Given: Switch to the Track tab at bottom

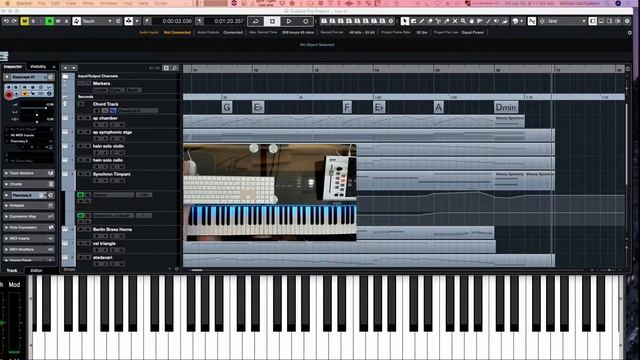Looking at the screenshot, I should tap(12, 271).
